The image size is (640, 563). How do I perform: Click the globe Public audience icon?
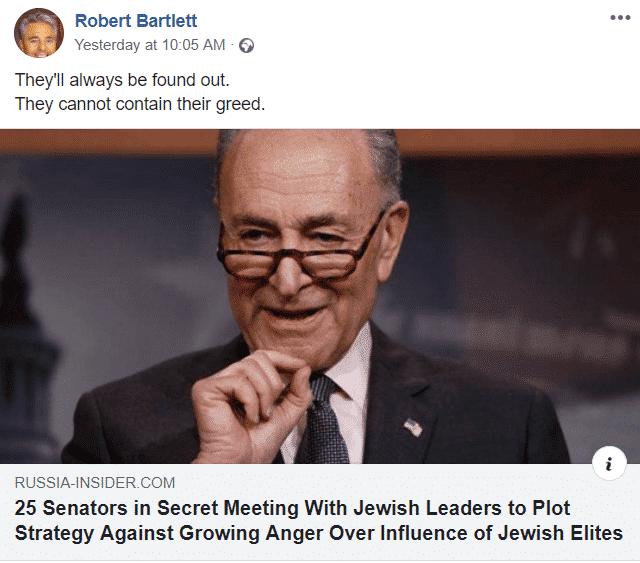pyautogui.click(x=246, y=45)
